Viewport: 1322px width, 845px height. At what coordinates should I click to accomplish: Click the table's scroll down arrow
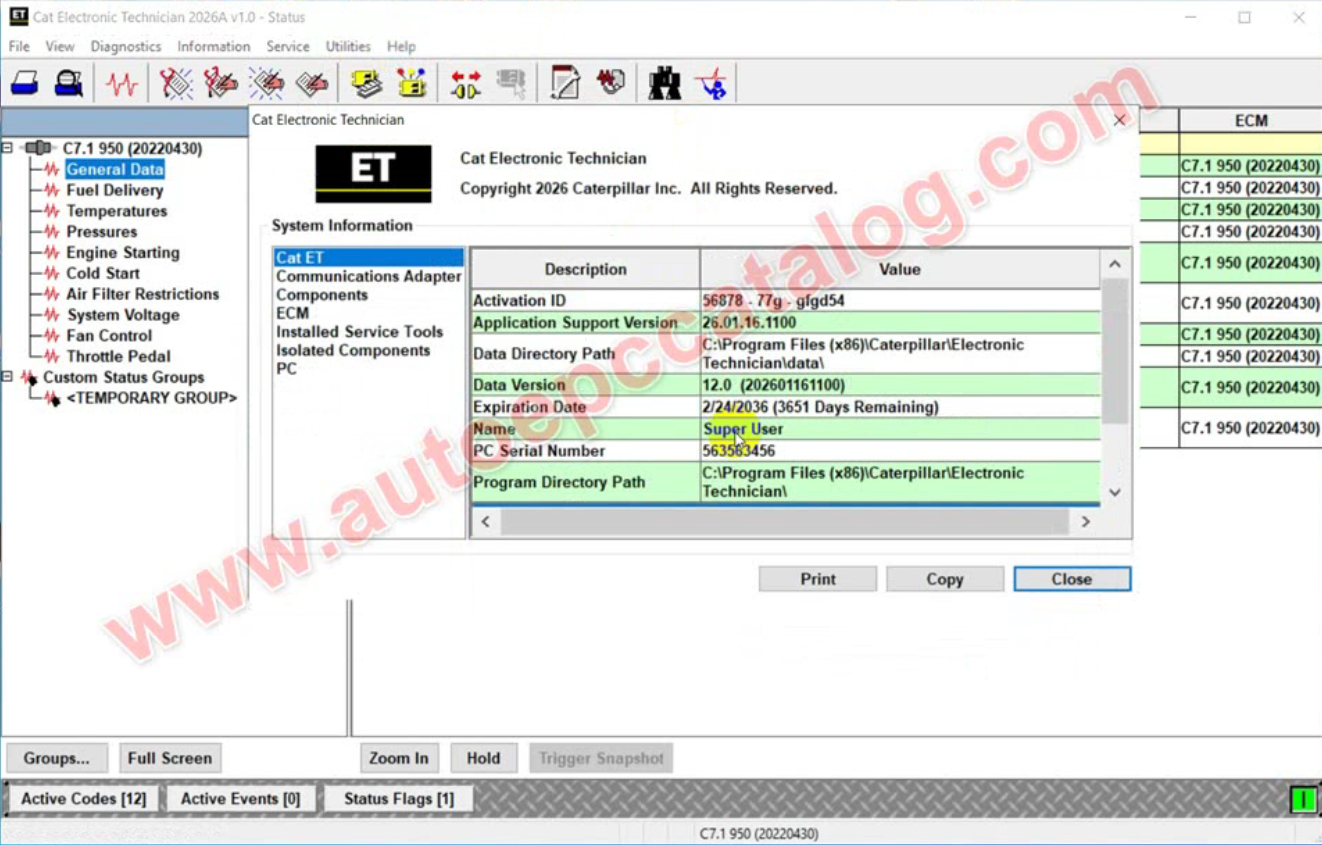1115,492
